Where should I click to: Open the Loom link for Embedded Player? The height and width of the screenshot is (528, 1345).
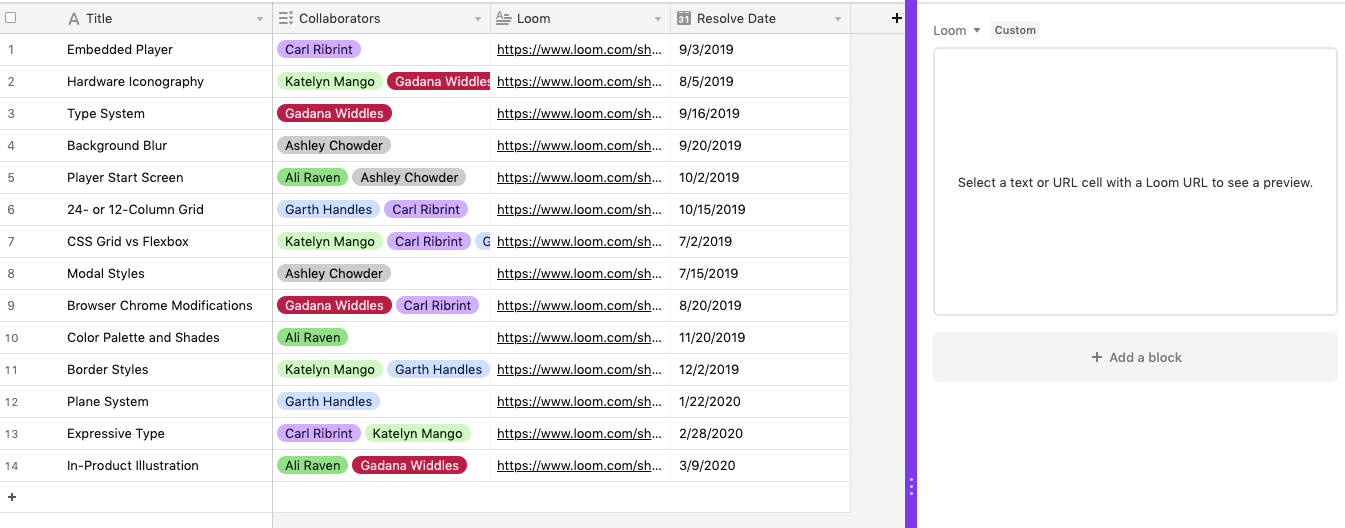pos(579,49)
